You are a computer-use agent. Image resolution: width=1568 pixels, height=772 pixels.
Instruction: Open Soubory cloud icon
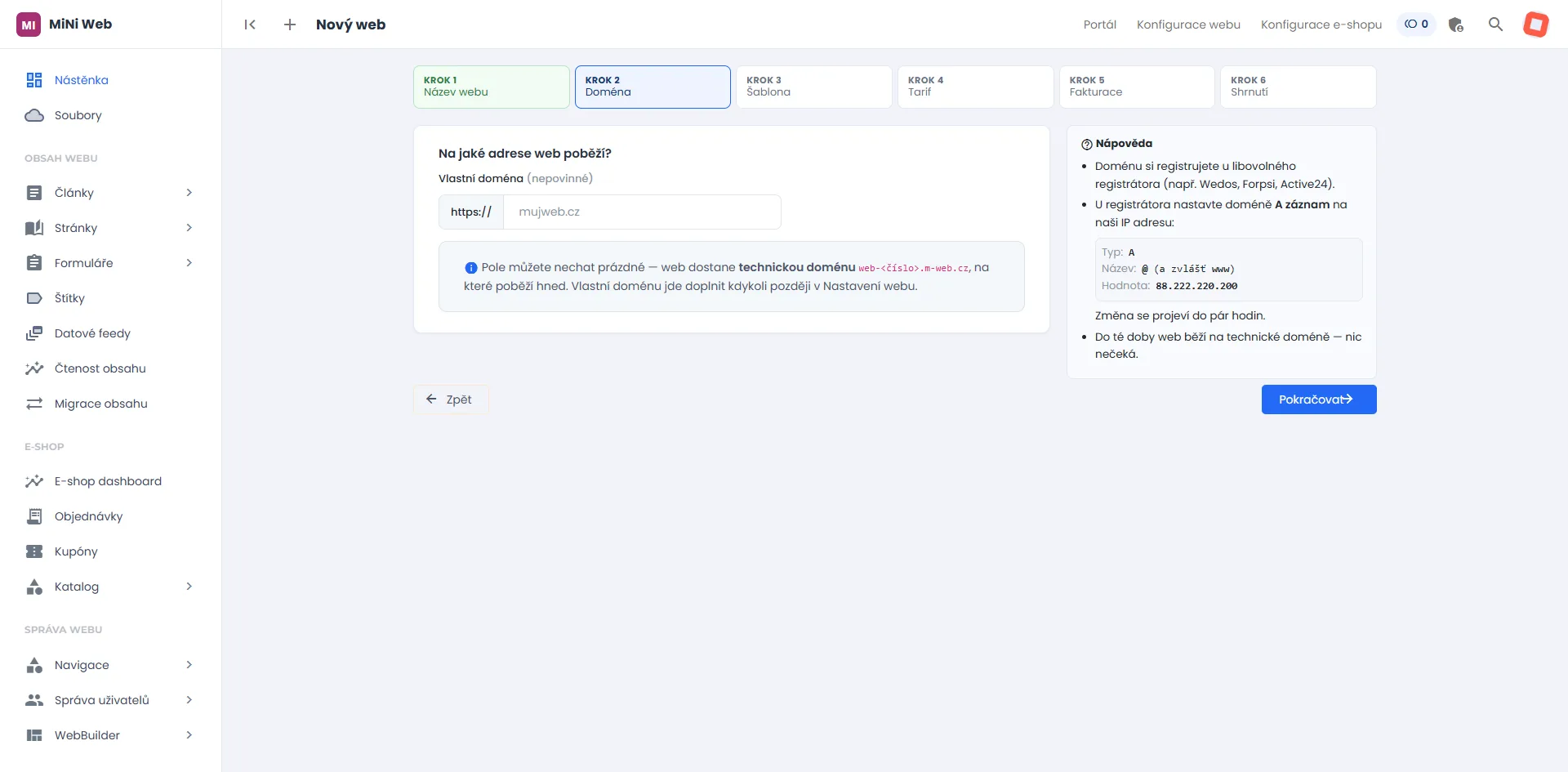click(34, 115)
